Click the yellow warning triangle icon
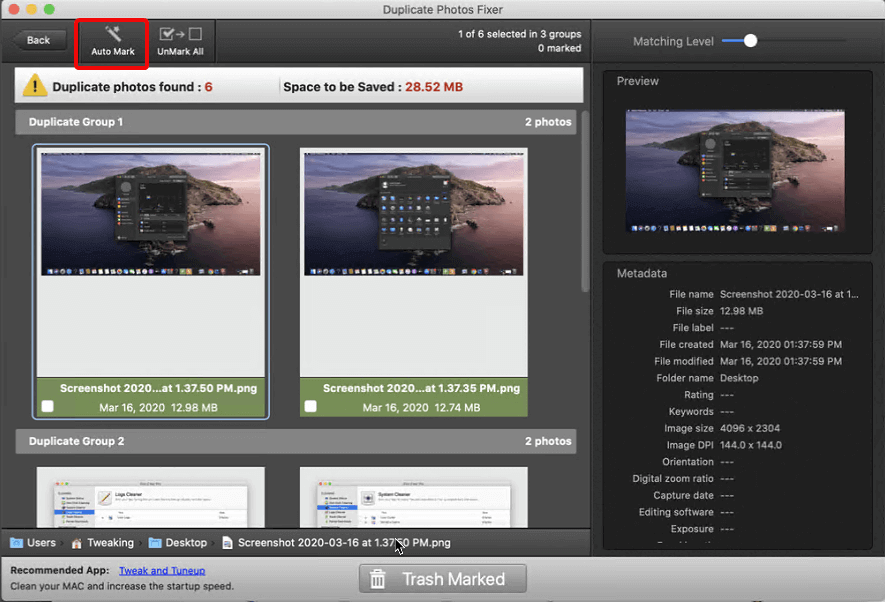The height and width of the screenshot is (602, 885). (x=35, y=86)
